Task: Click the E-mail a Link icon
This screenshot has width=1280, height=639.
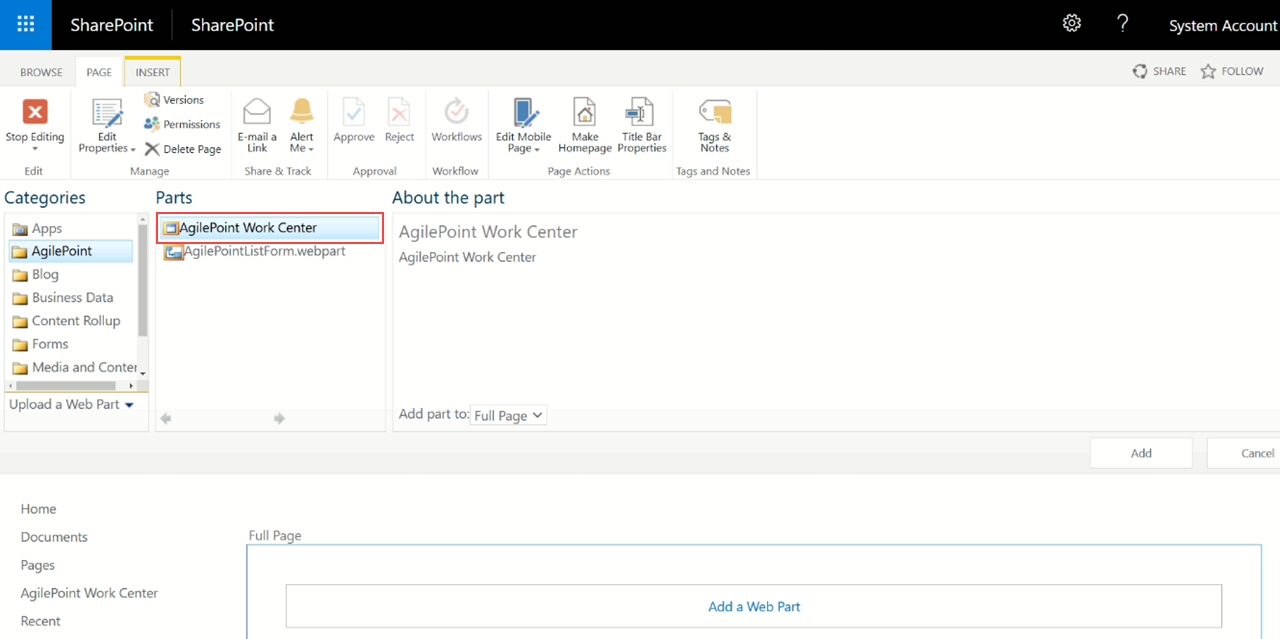Action: coord(257,111)
